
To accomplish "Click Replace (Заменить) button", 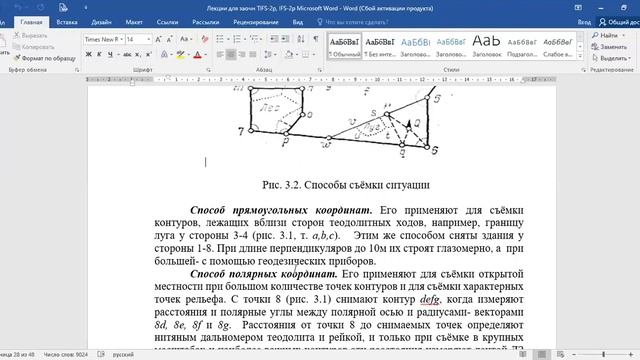I will (x=609, y=47).
